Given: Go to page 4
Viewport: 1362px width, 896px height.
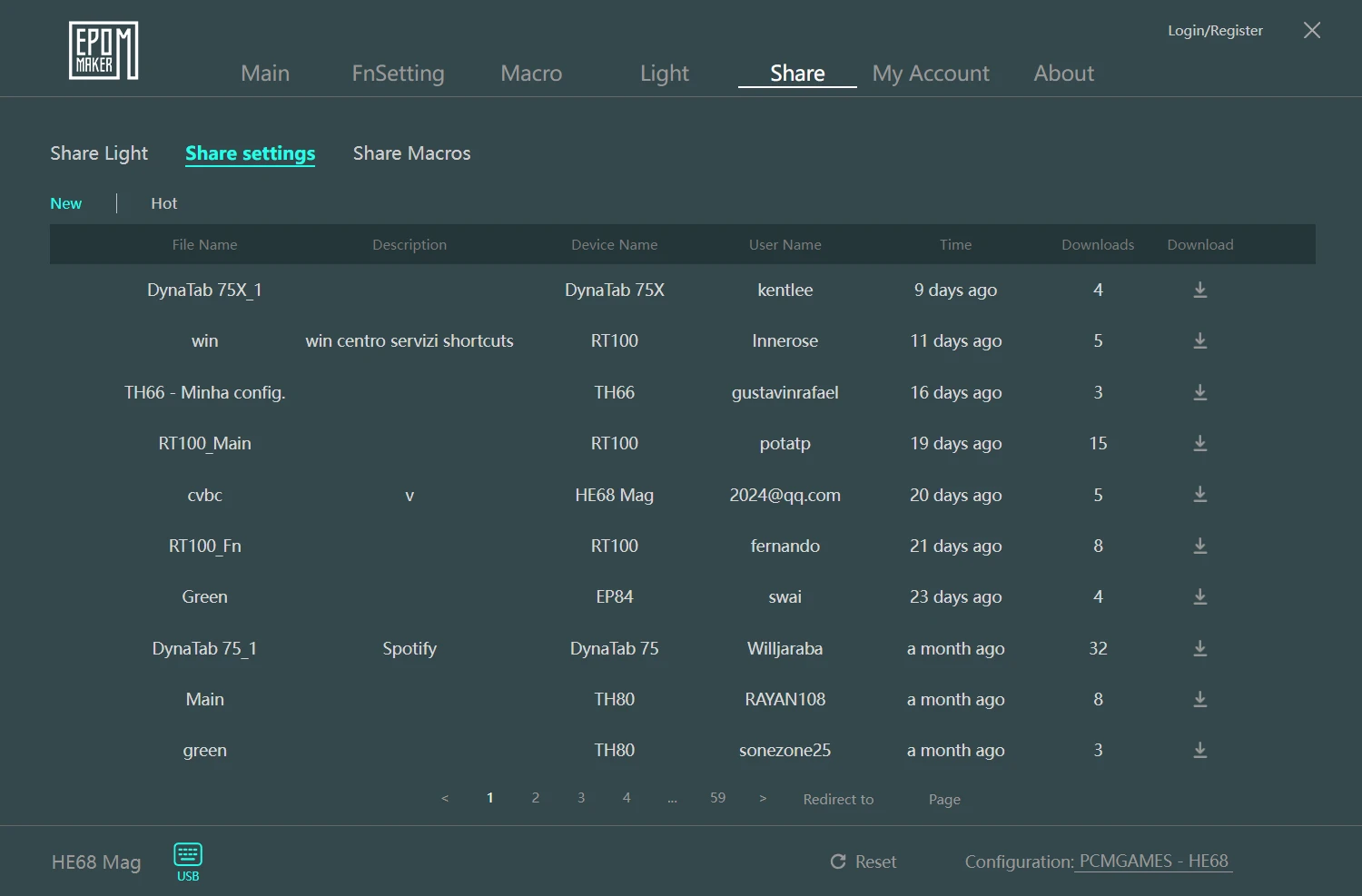Looking at the screenshot, I should click(x=627, y=798).
